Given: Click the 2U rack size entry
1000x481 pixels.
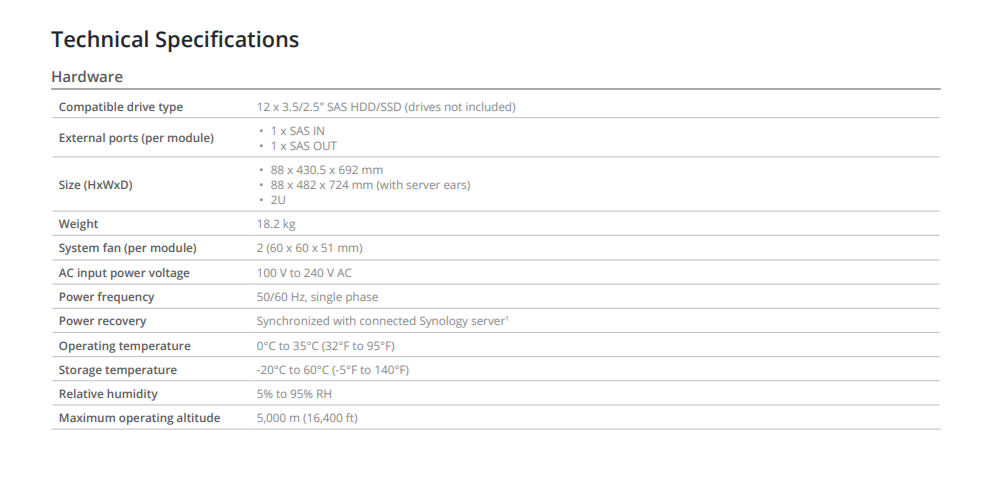Looking at the screenshot, I should pyautogui.click(x=278, y=200).
